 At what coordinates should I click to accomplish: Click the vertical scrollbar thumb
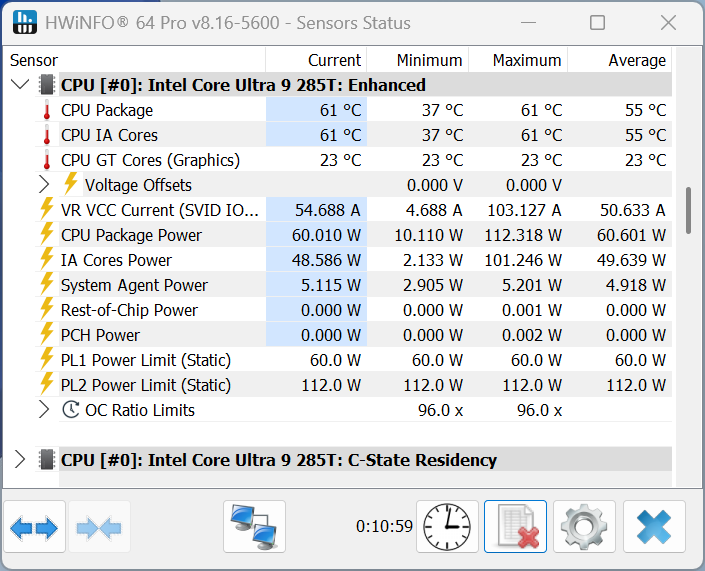pyautogui.click(x=688, y=210)
